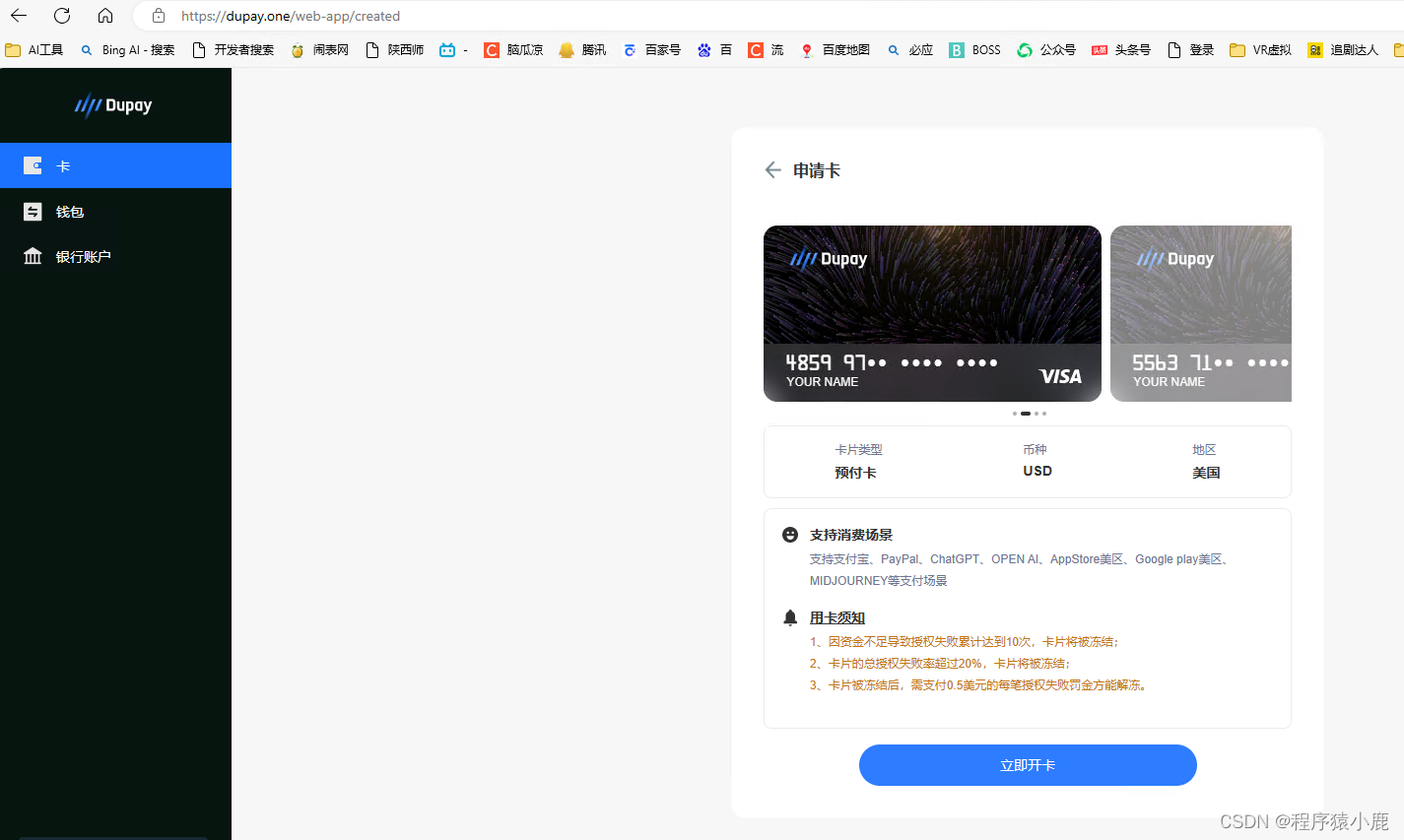Open the 开发者搜索 bookmark

click(233, 49)
